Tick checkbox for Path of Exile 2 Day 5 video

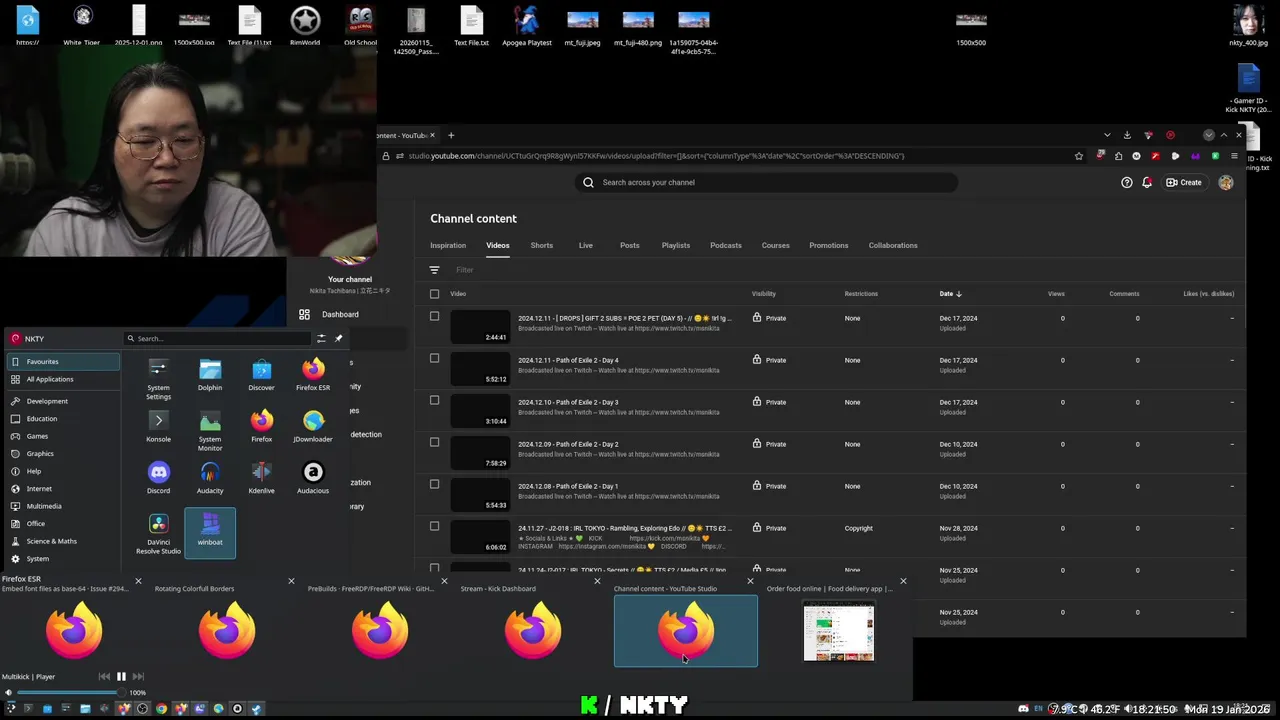click(434, 316)
